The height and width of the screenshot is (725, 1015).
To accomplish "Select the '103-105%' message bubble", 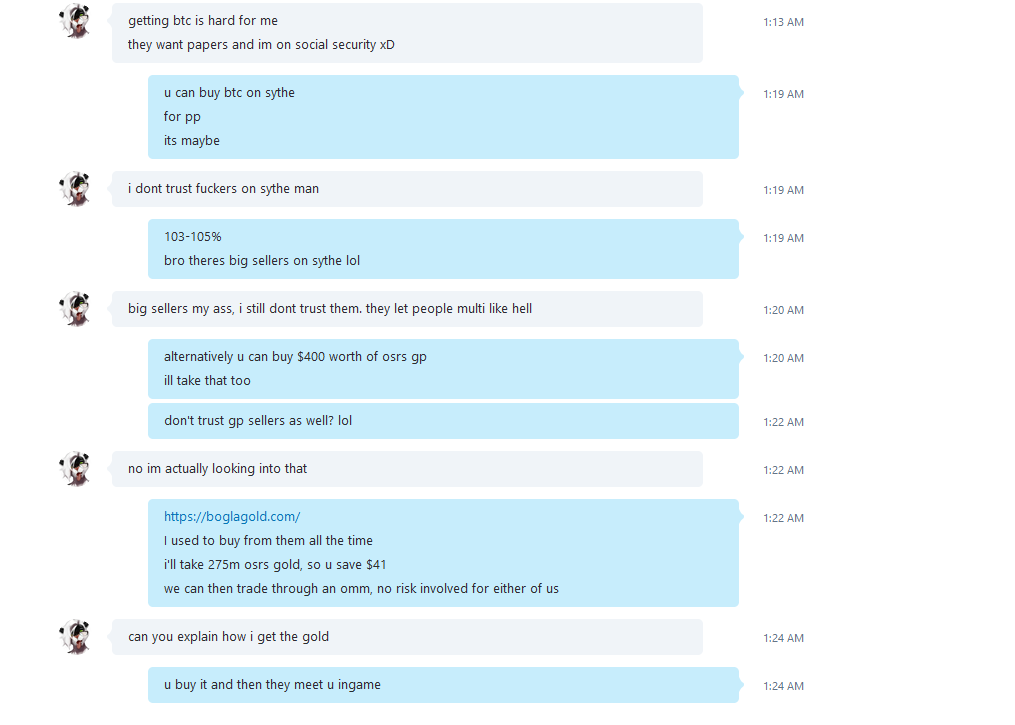I will 443,249.
